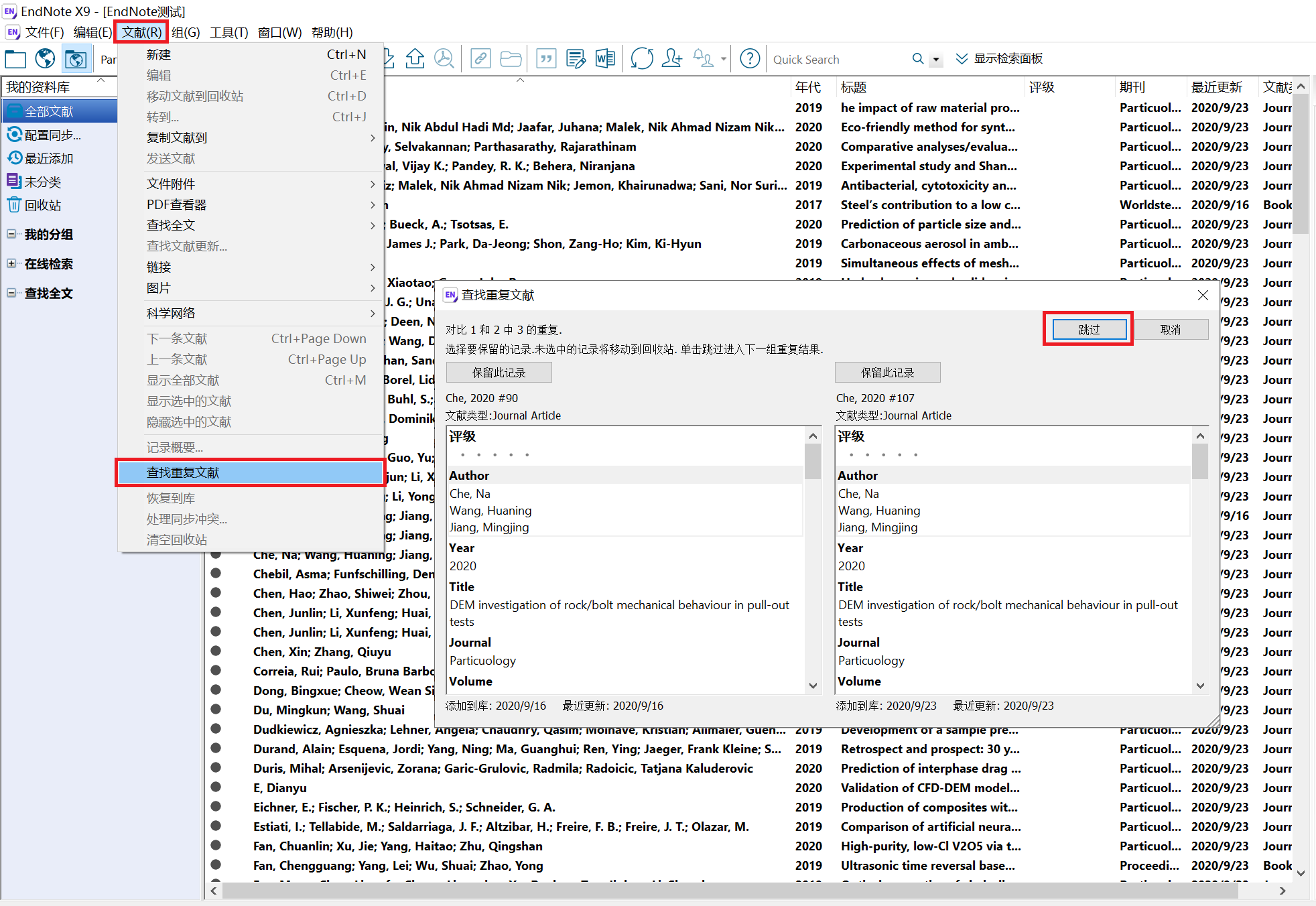Toggle read status dot for Eichner, E. row

[x=216, y=807]
